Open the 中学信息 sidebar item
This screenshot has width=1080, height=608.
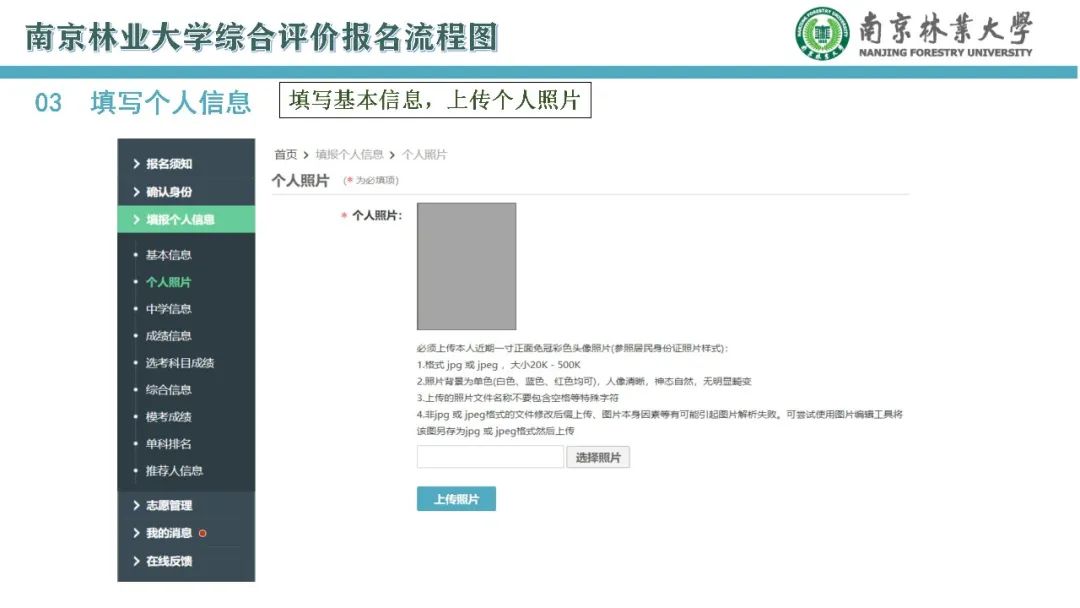pyautogui.click(x=168, y=309)
